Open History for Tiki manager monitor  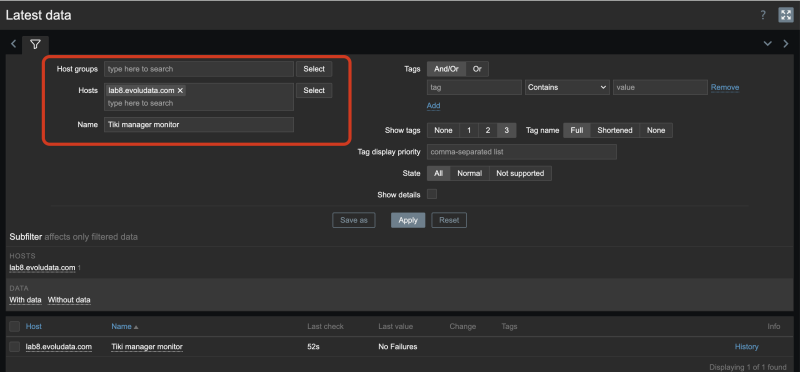[746, 346]
